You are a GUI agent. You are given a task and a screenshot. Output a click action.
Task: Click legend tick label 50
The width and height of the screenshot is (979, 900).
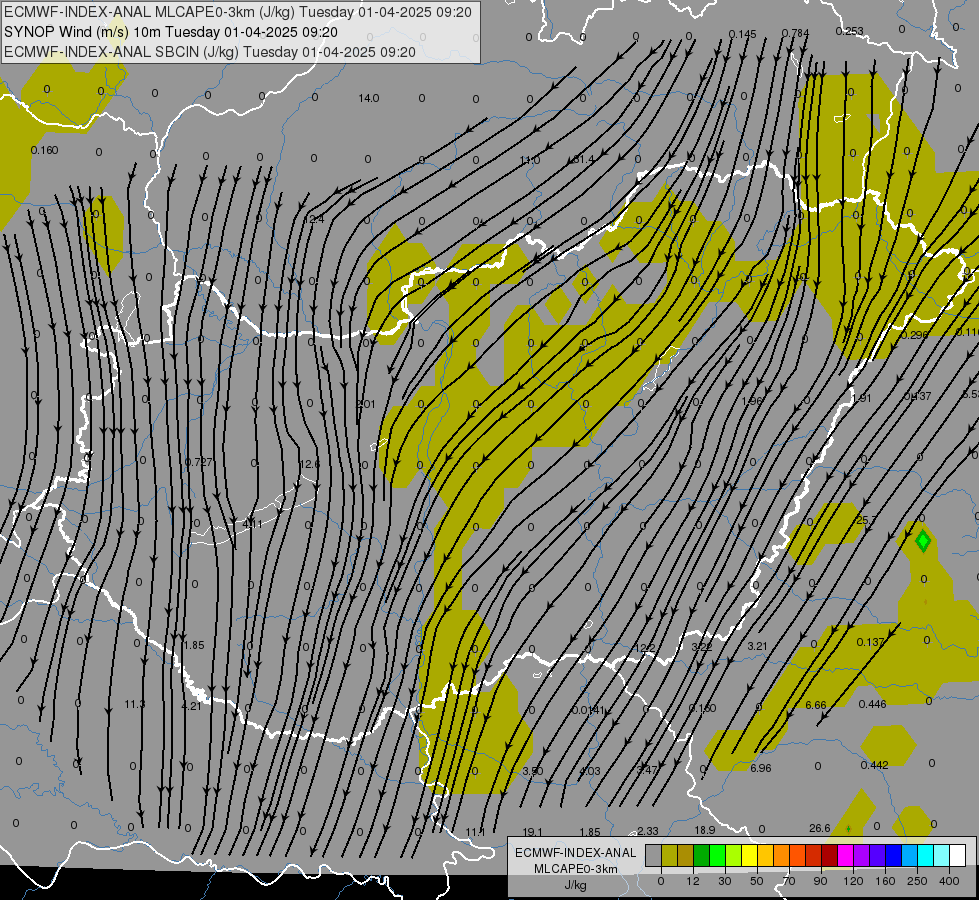[x=756, y=881]
